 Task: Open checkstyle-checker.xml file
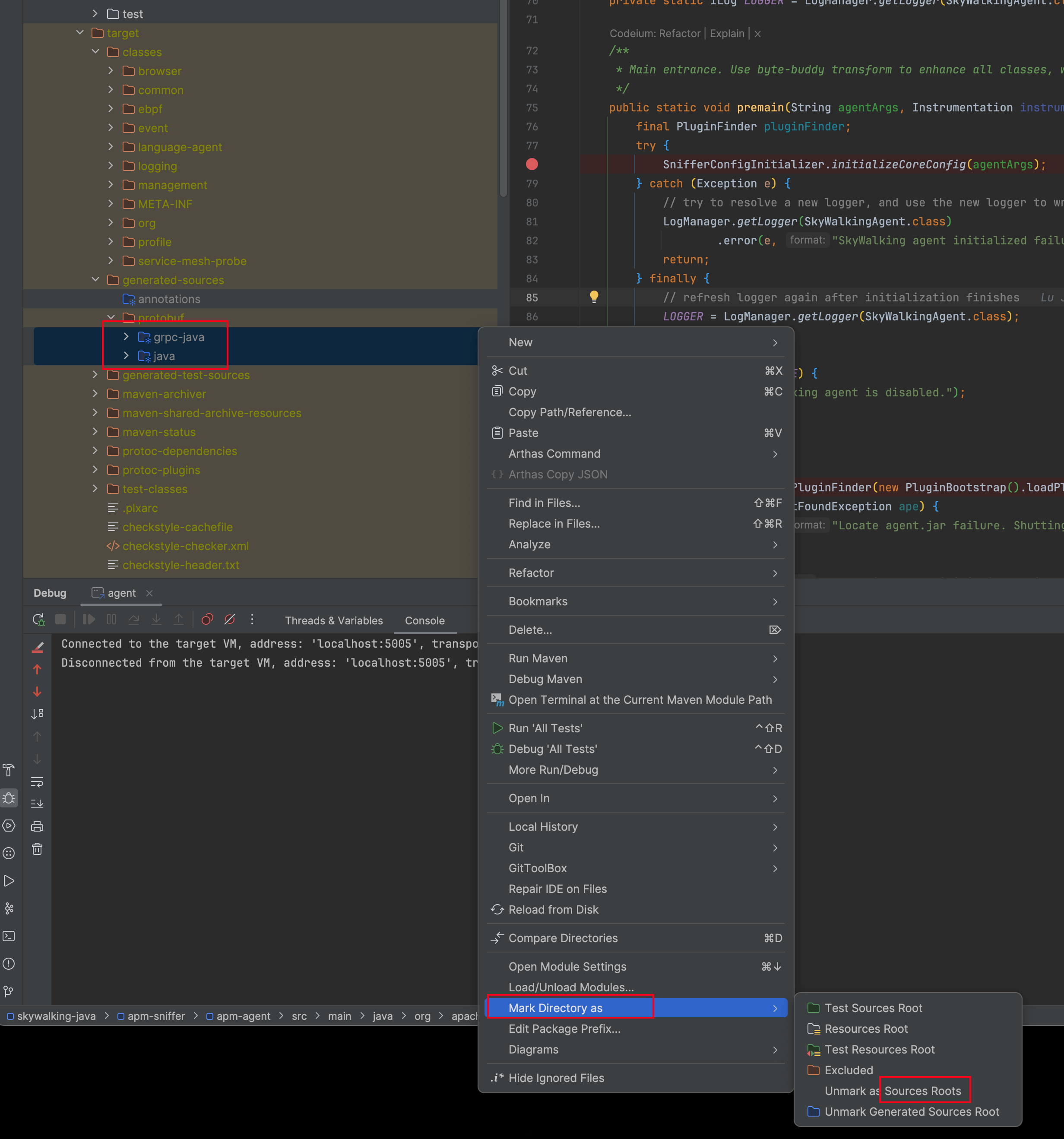coord(177,545)
